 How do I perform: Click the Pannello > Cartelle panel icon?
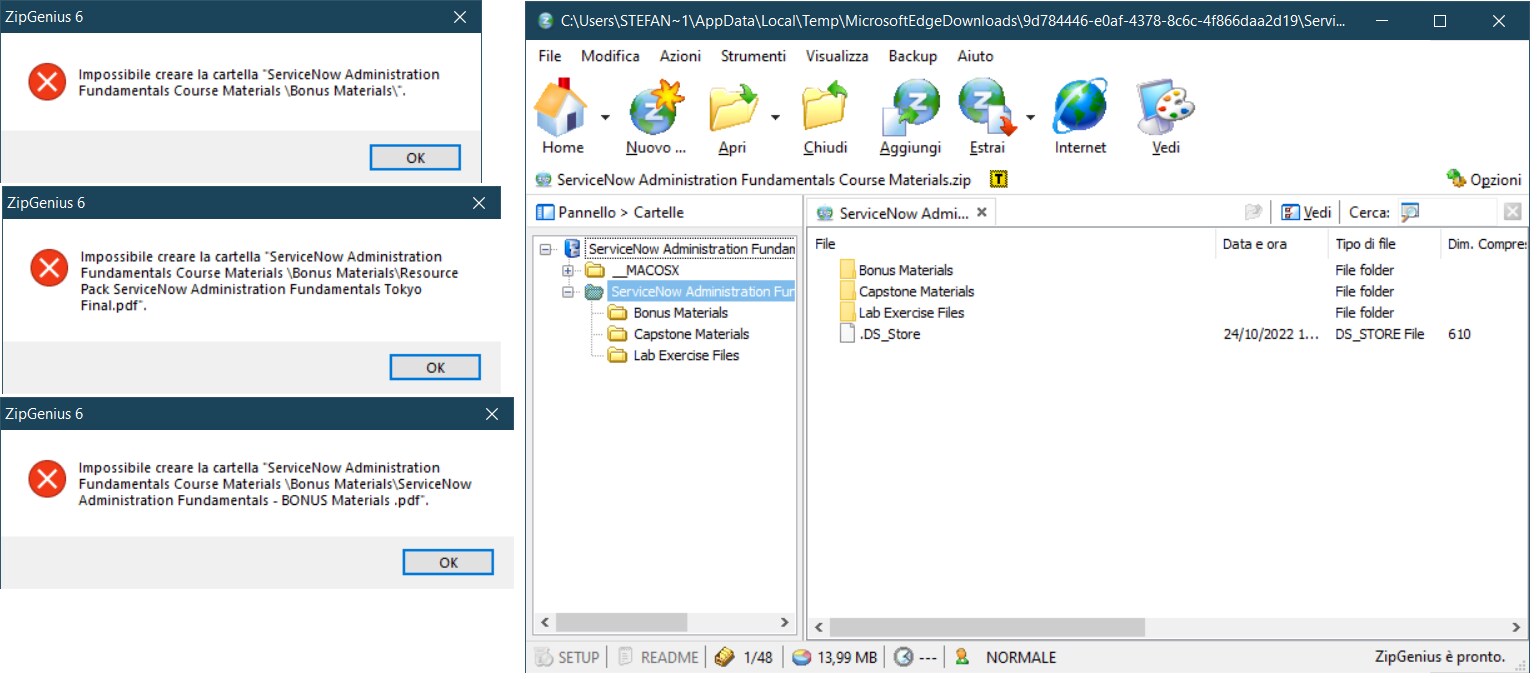[545, 212]
